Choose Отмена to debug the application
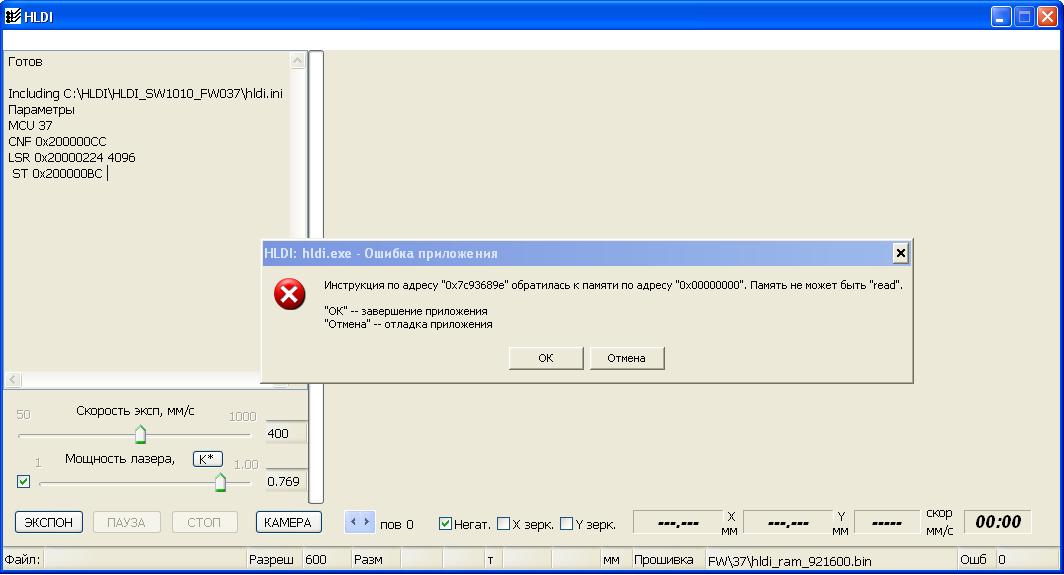This screenshot has height=575, width=1064. [x=626, y=358]
